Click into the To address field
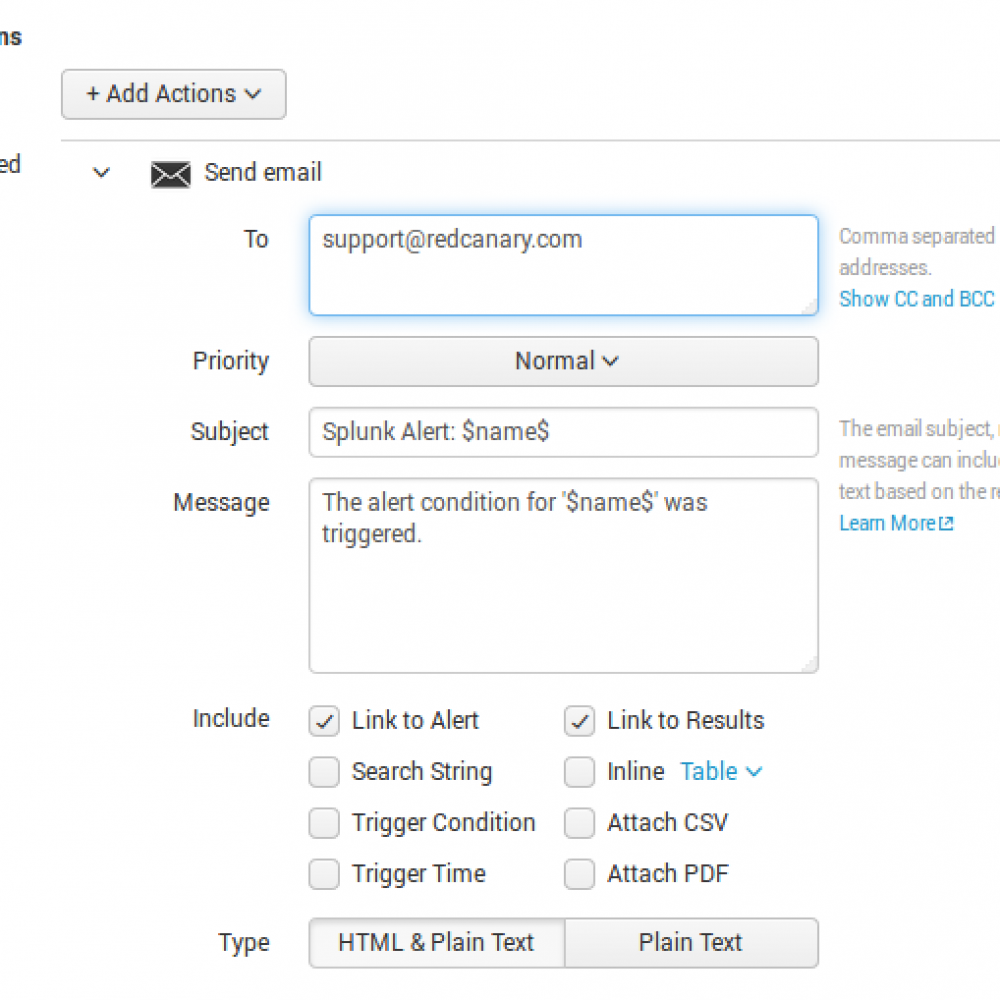The height and width of the screenshot is (1000, 1000). coord(563,265)
